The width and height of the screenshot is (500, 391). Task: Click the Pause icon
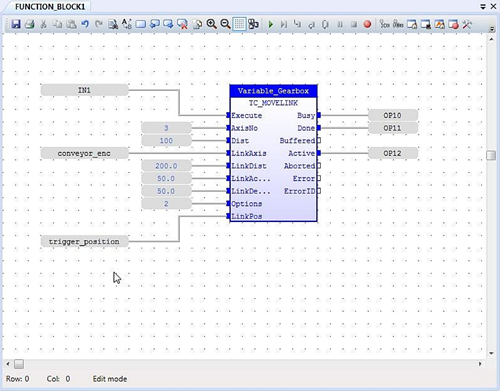click(x=340, y=24)
